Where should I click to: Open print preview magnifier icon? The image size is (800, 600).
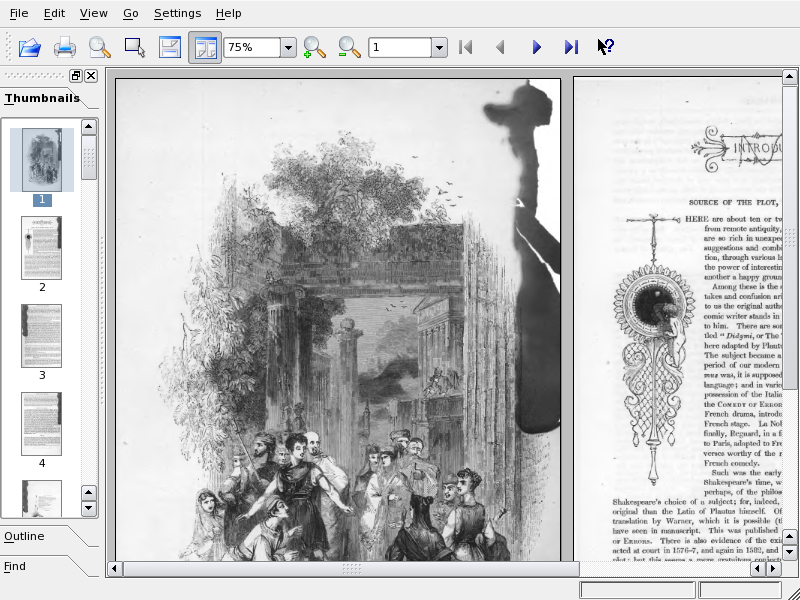click(99, 47)
